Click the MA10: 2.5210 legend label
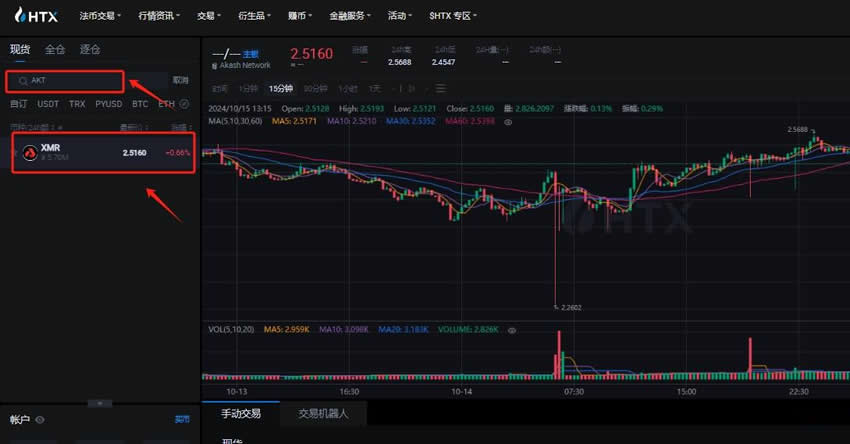850x444 pixels. (x=351, y=121)
